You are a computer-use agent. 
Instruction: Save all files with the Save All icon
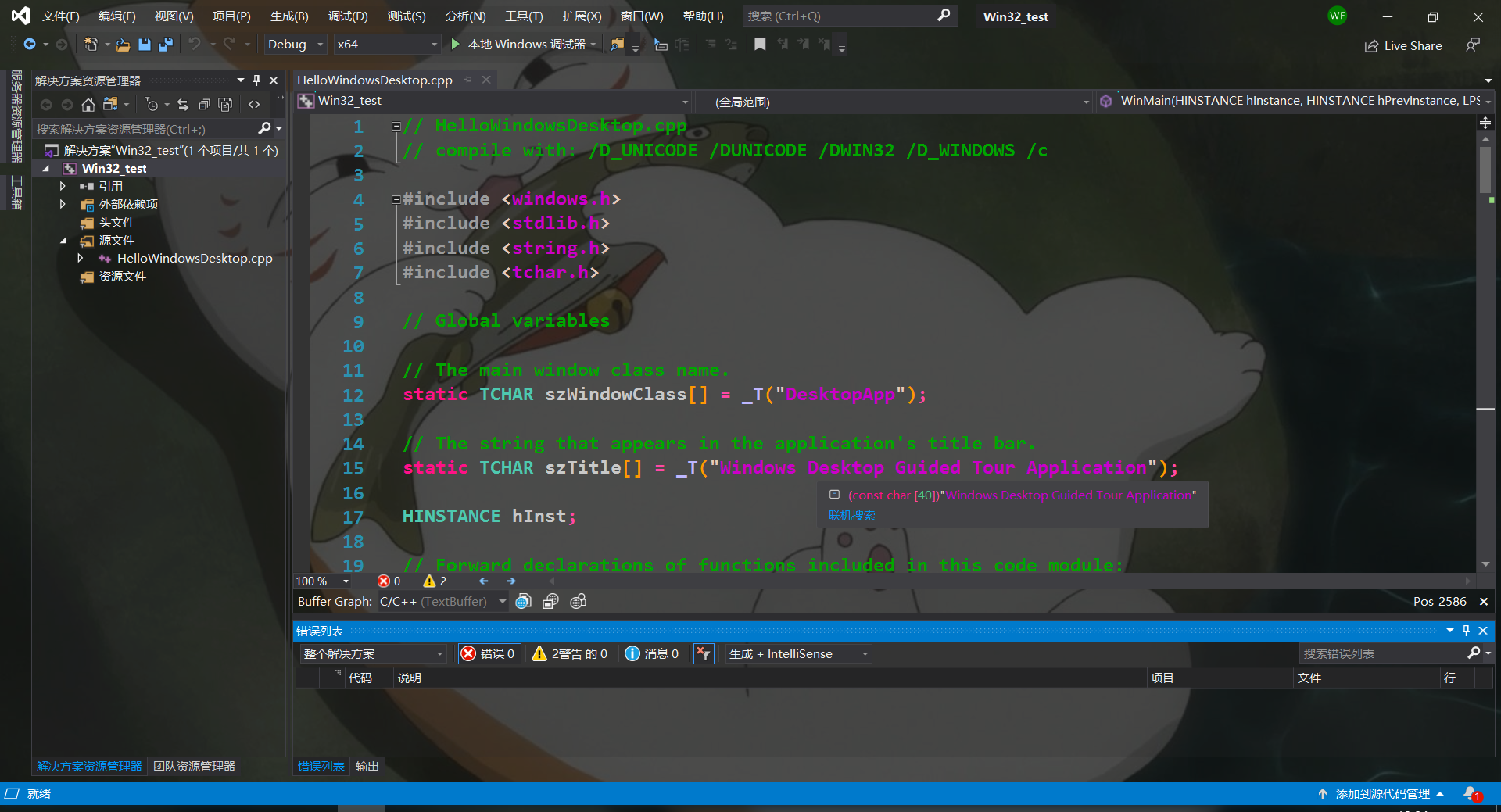pyautogui.click(x=165, y=45)
